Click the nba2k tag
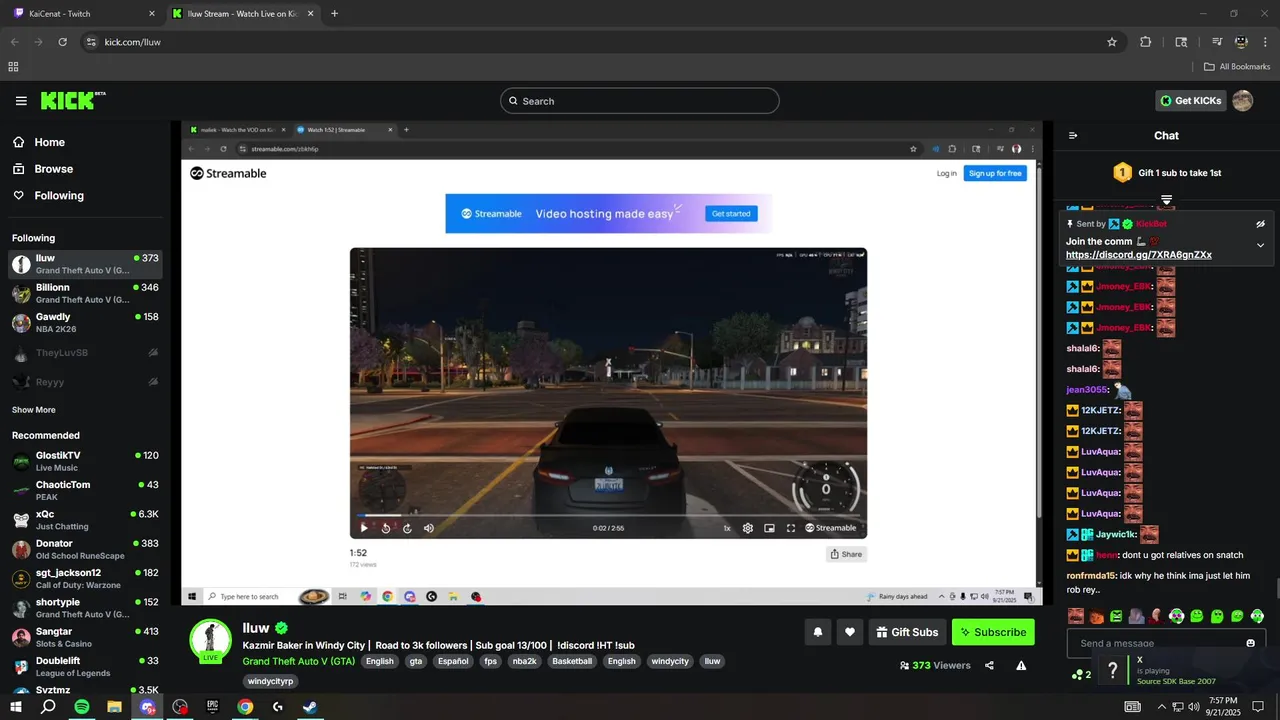Screen dimensions: 1280x720 coord(524,661)
